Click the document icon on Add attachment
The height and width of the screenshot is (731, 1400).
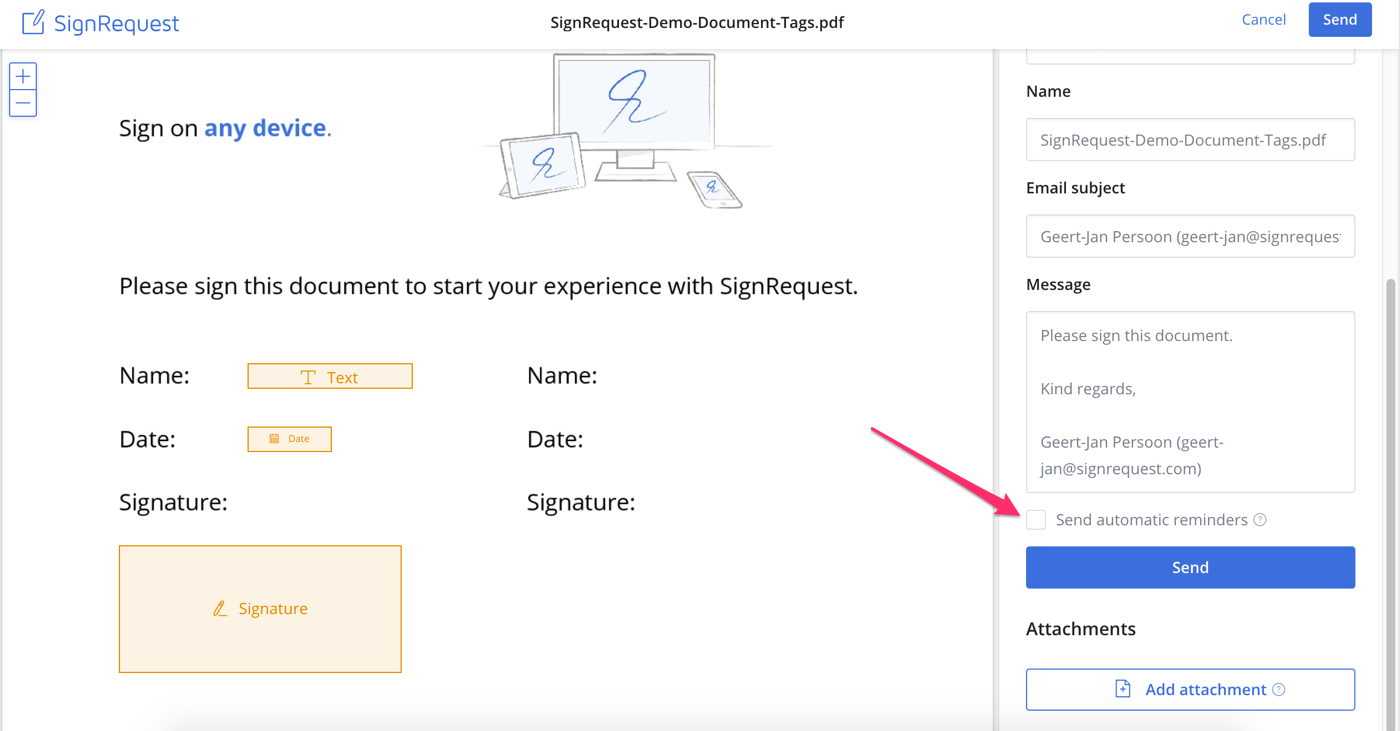pyautogui.click(x=1123, y=689)
